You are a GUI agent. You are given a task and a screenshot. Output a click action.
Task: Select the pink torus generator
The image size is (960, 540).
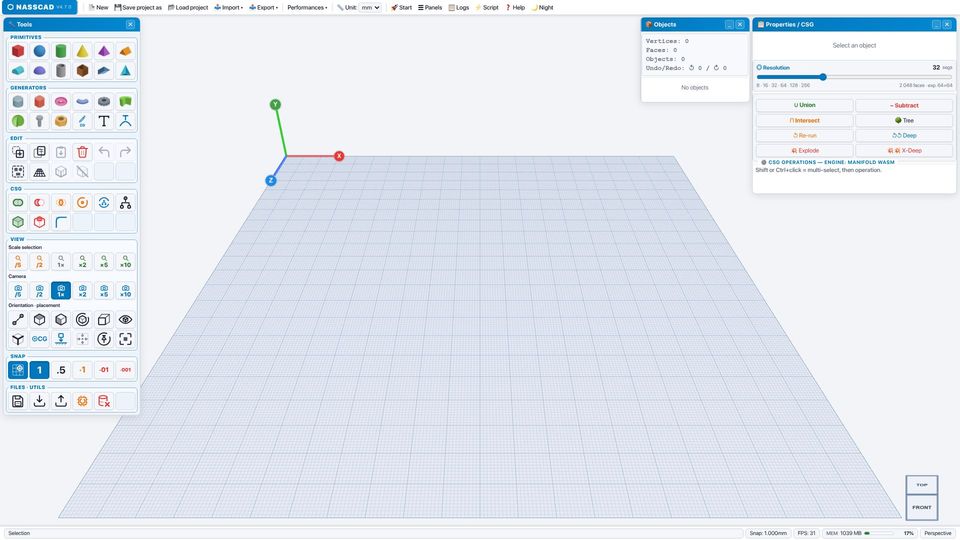pos(61,101)
